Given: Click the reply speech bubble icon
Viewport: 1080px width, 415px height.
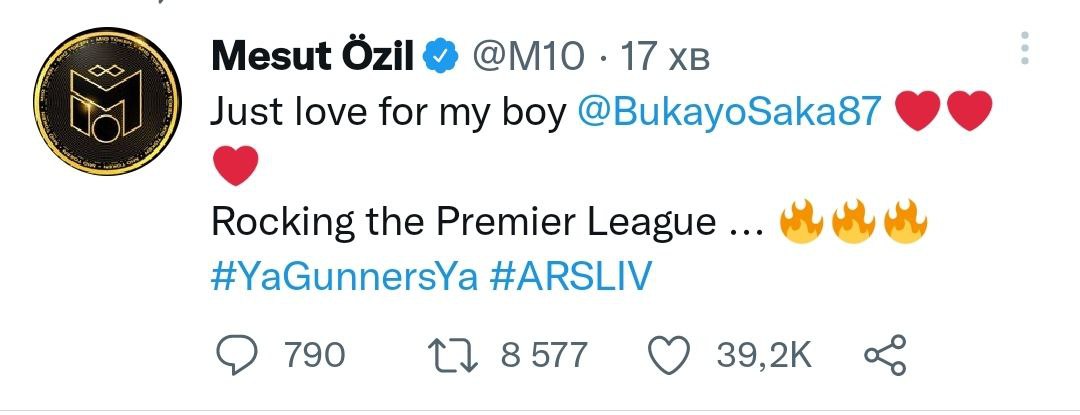Looking at the screenshot, I should (x=240, y=355).
